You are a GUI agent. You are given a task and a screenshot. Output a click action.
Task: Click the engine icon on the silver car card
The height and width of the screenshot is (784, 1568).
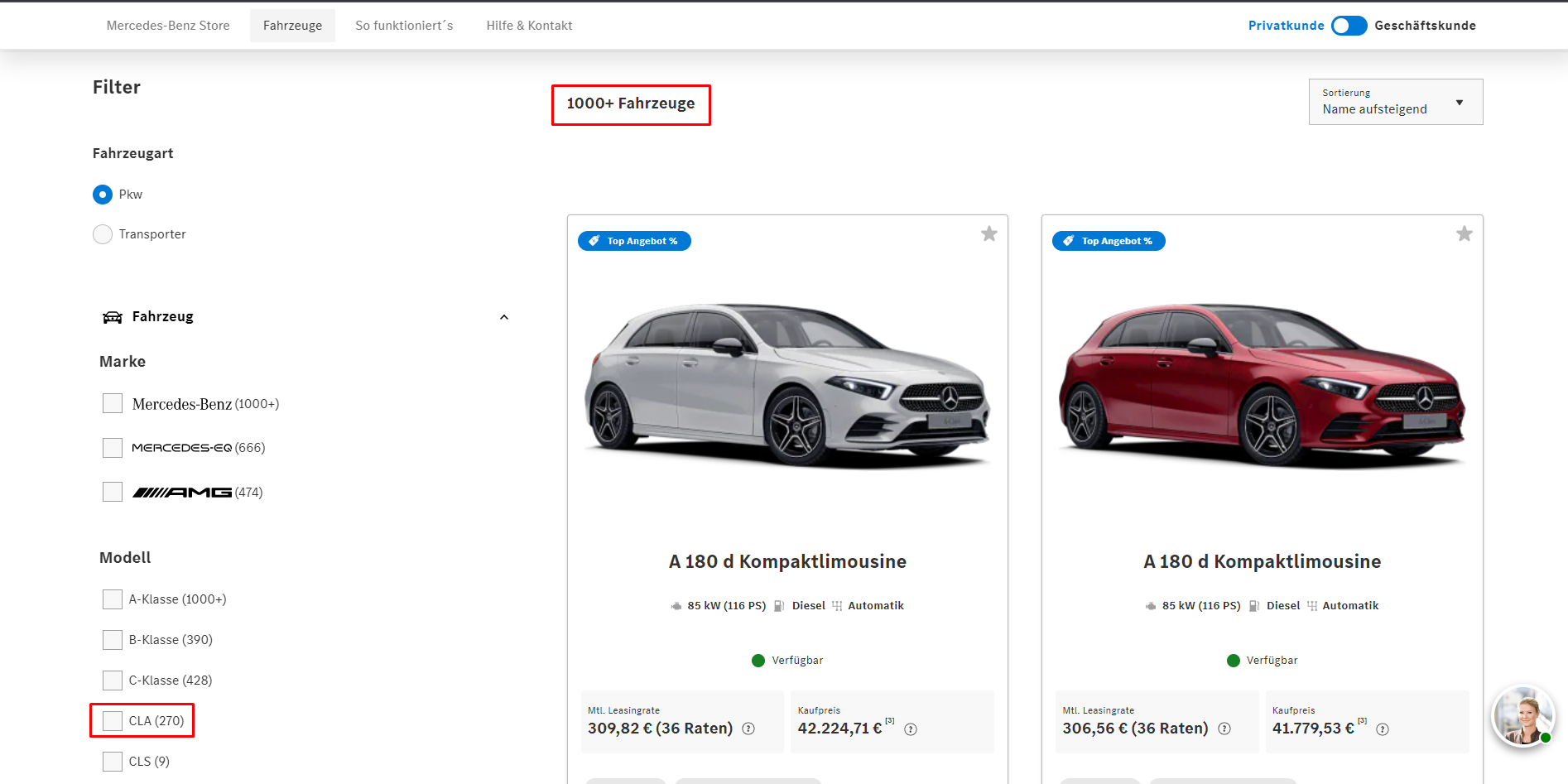(x=676, y=606)
